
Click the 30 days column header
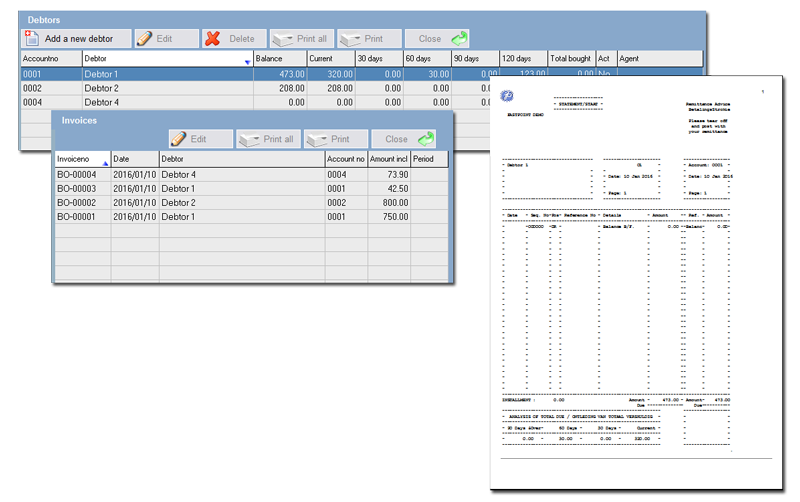pos(379,58)
